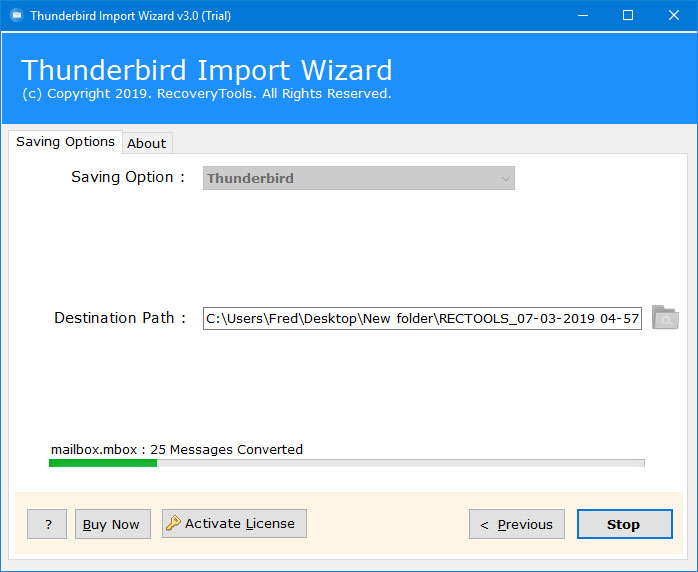This screenshot has width=698, height=572.
Task: Click the key icon on Activate License
Action: pyautogui.click(x=173, y=523)
